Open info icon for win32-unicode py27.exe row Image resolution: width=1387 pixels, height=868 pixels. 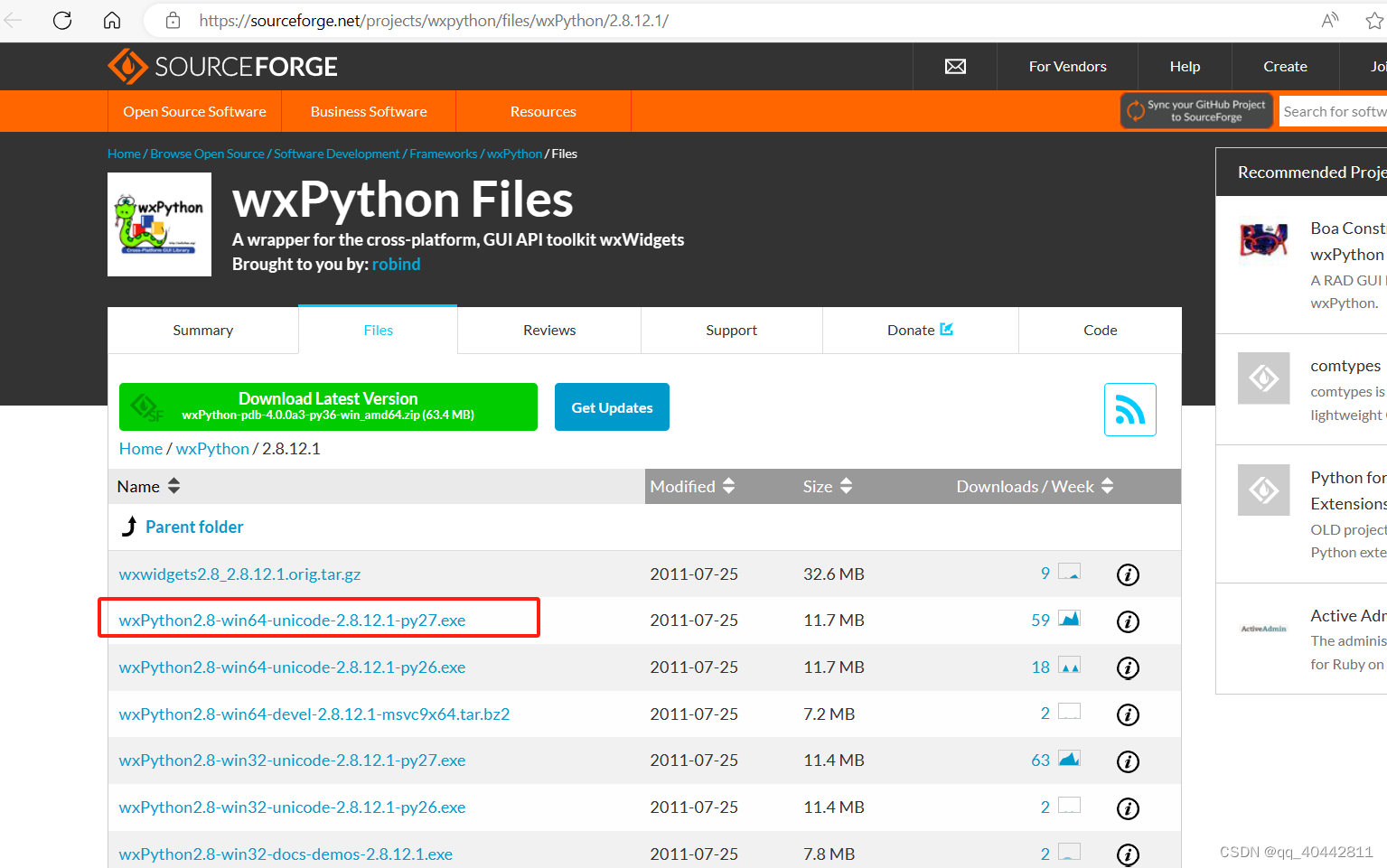(x=1128, y=761)
